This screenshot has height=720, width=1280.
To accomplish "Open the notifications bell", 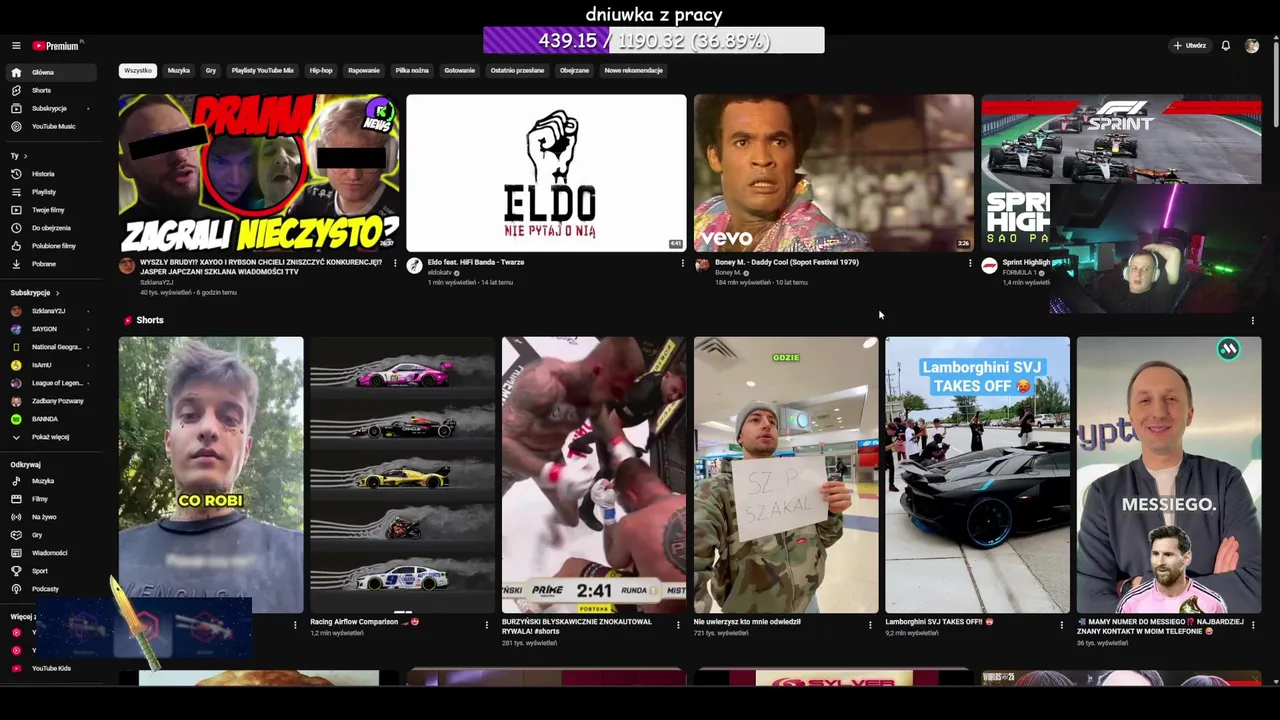I will pyautogui.click(x=1225, y=46).
